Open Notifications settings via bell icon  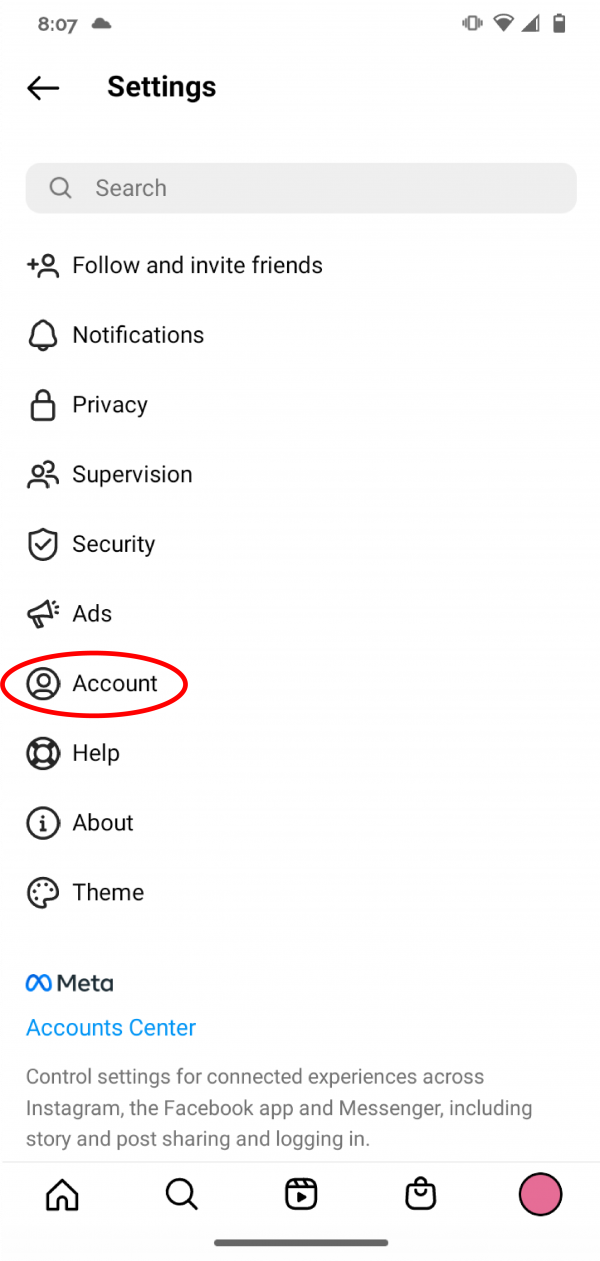click(x=43, y=335)
